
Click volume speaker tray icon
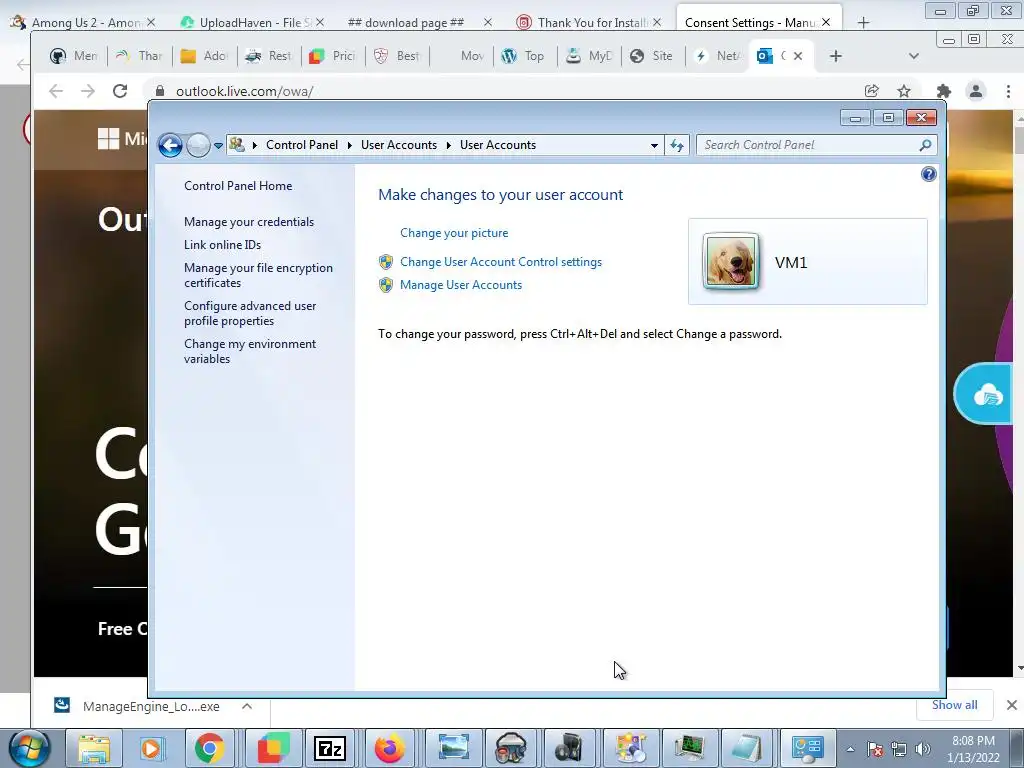923,749
